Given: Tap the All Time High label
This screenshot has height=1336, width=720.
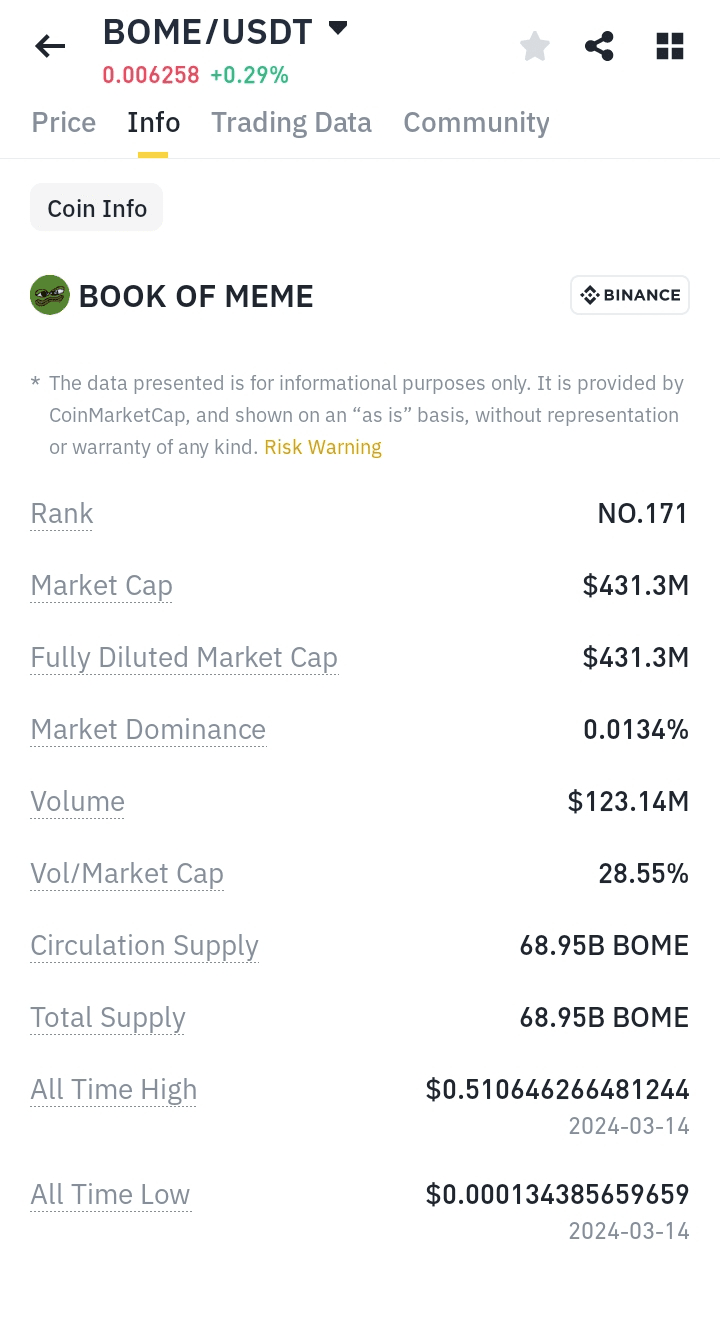Looking at the screenshot, I should 114,1090.
